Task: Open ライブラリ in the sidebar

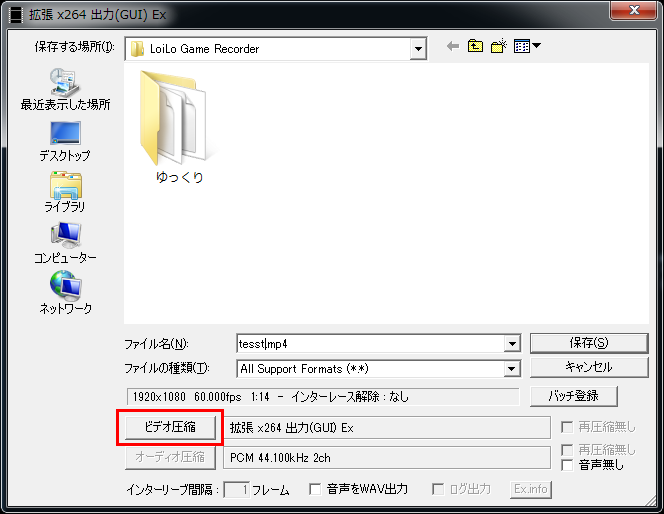Action: point(65,192)
